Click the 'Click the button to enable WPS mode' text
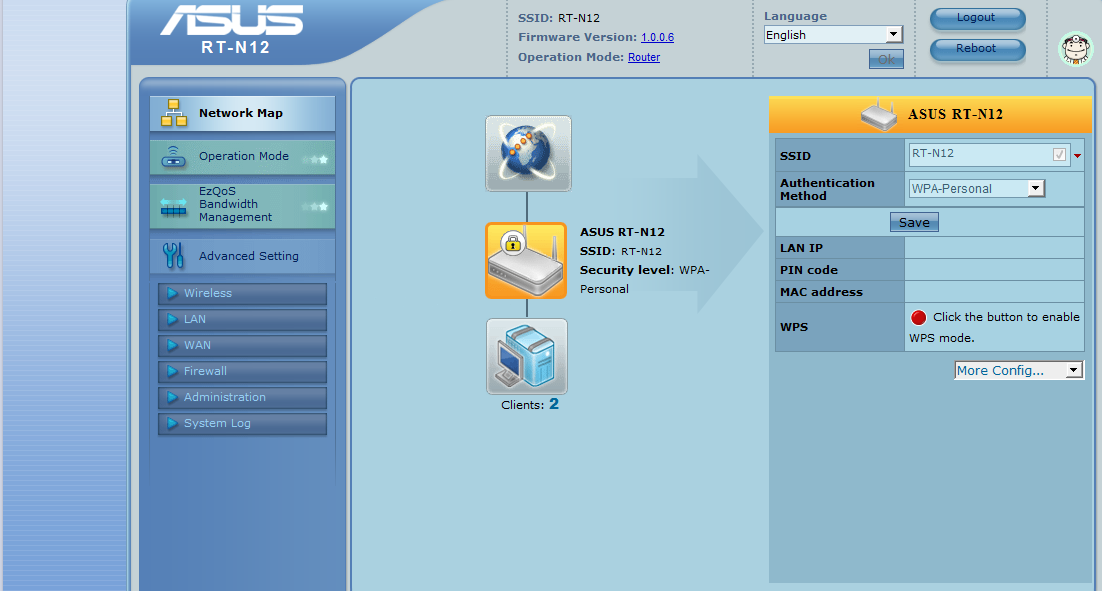 point(994,327)
